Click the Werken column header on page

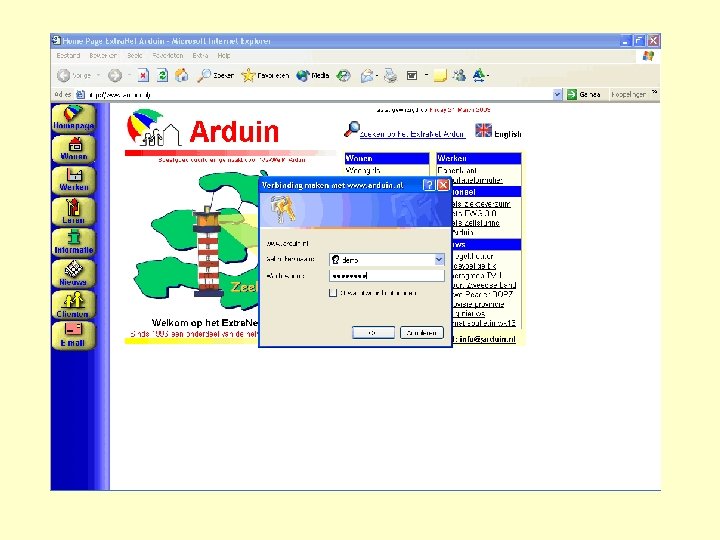tap(478, 158)
